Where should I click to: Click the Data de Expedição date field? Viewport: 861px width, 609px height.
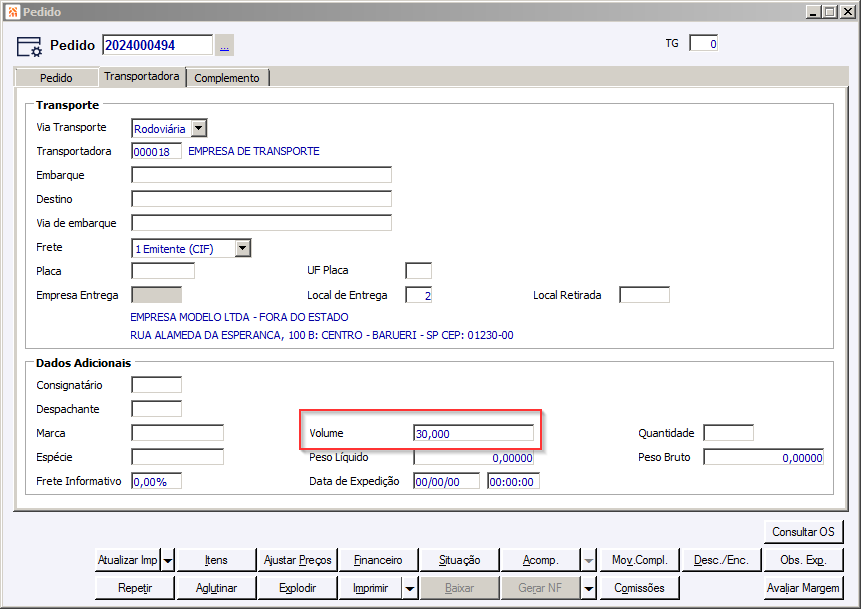pyautogui.click(x=446, y=482)
